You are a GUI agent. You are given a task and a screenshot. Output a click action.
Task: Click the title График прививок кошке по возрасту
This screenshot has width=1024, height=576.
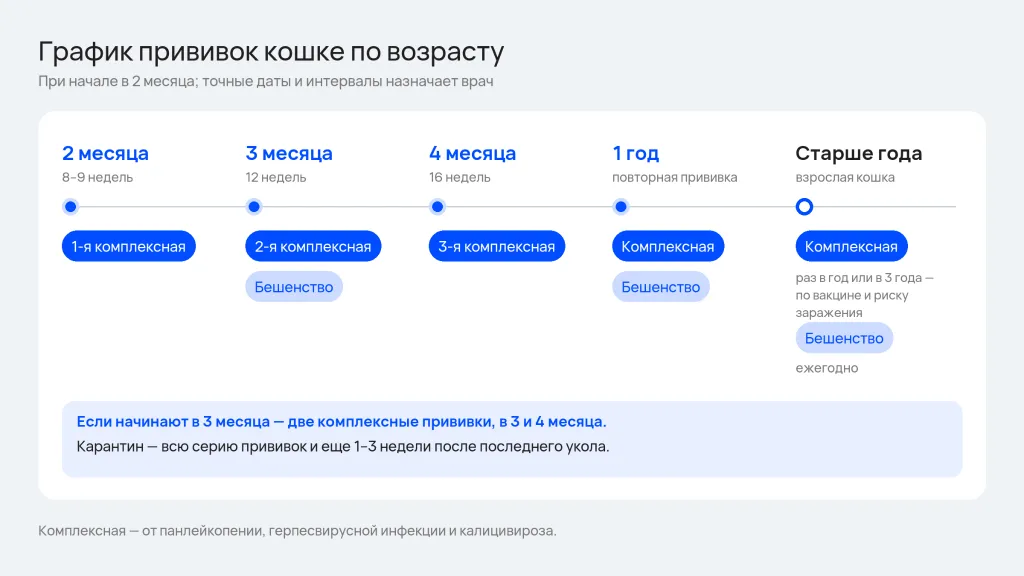[271, 52]
